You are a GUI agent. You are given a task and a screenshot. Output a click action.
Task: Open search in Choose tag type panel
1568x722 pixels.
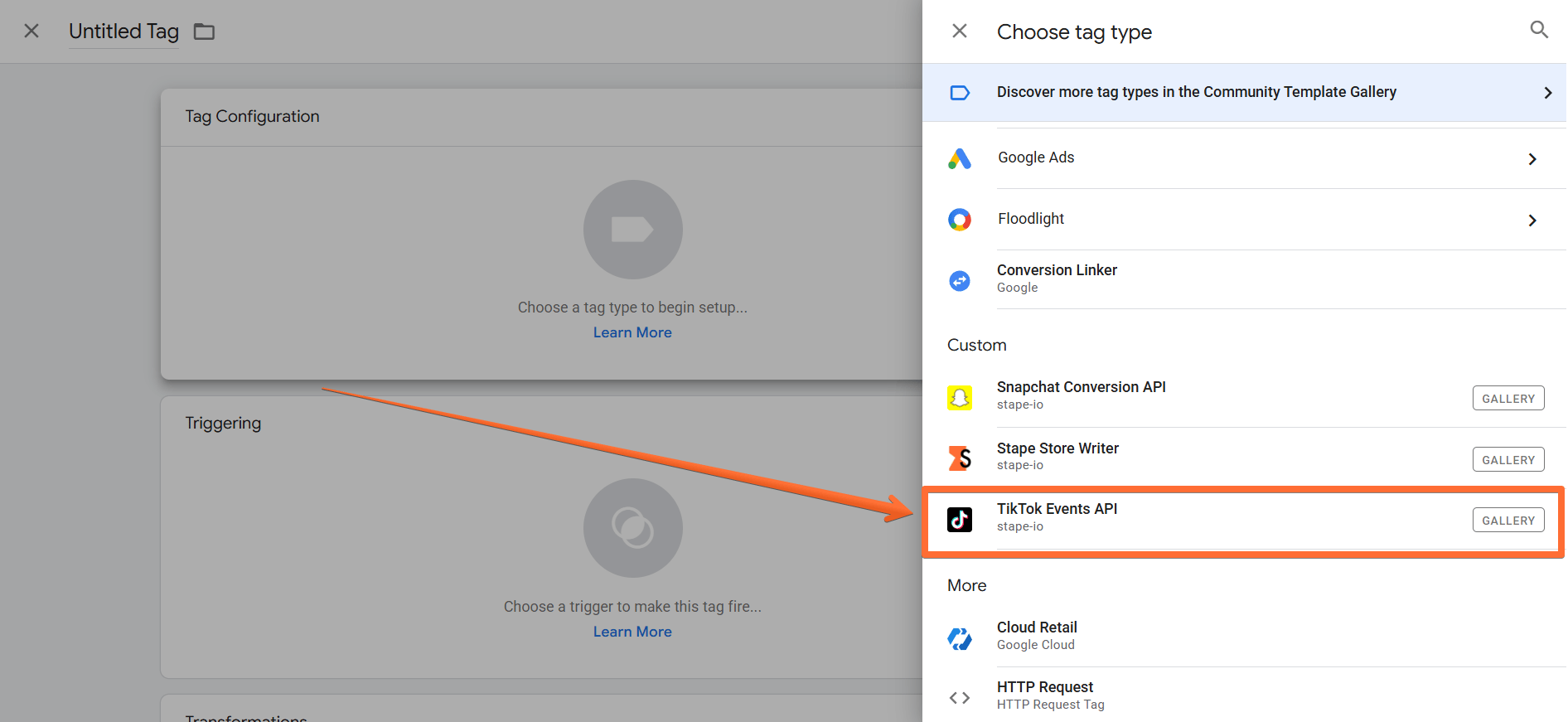pyautogui.click(x=1538, y=31)
